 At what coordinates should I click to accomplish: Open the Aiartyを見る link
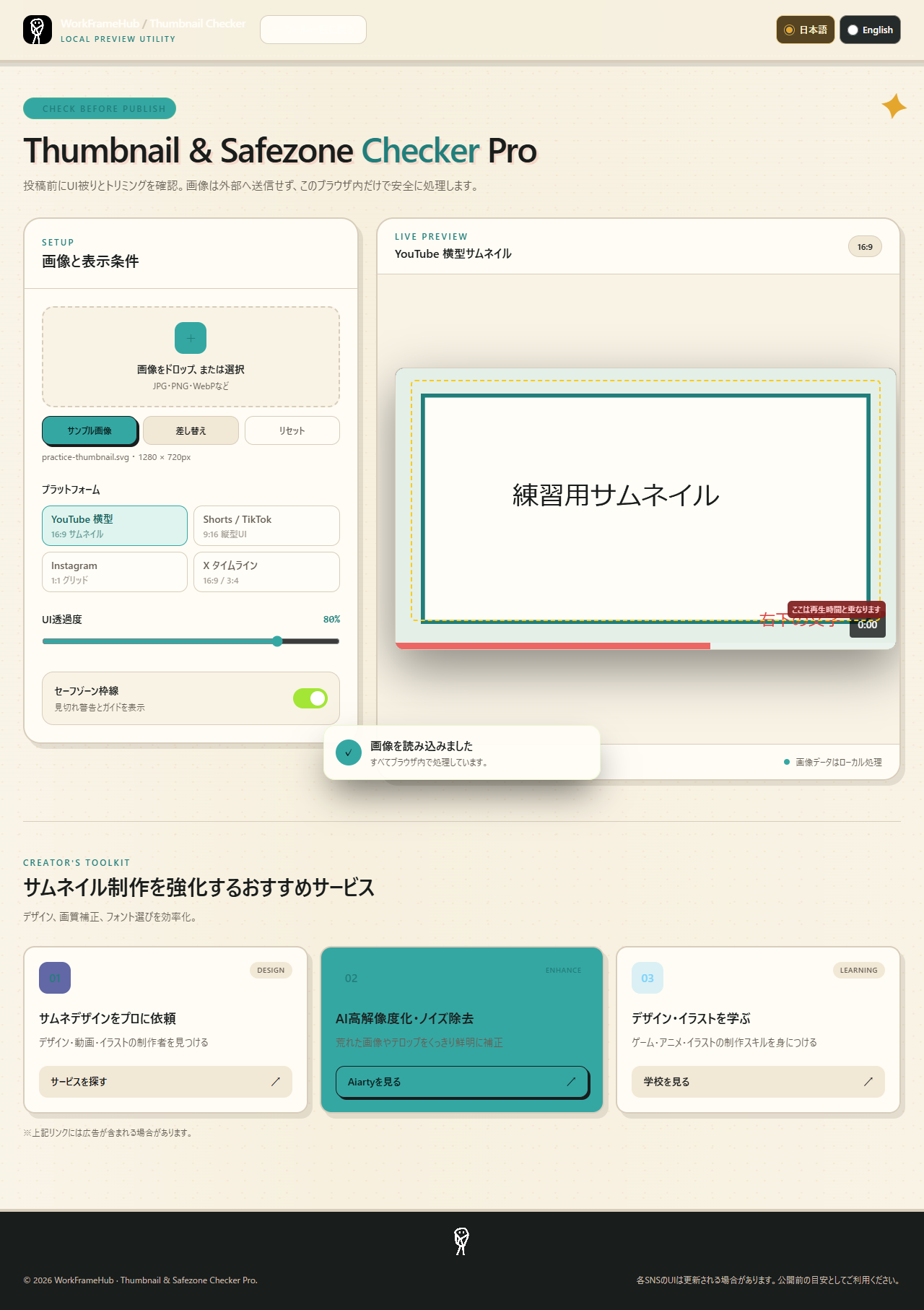(x=462, y=1082)
